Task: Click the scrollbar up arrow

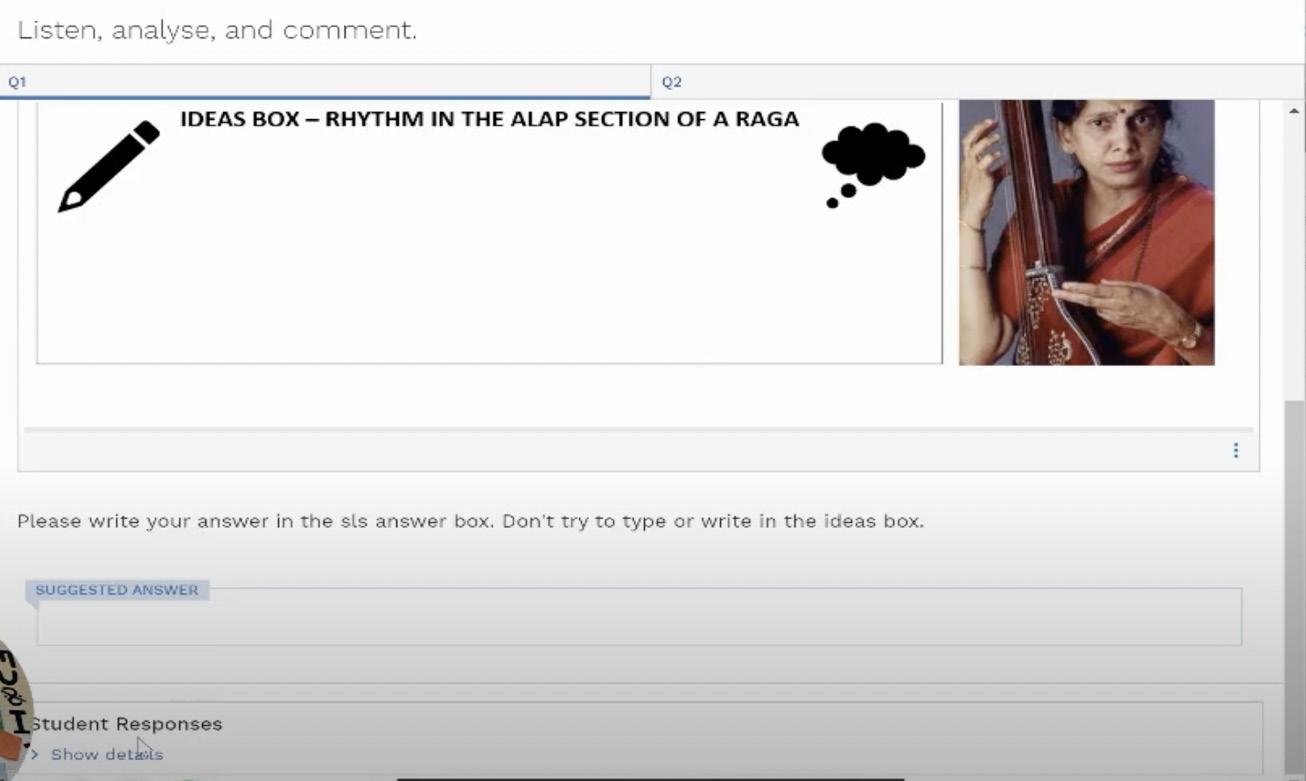Action: (x=1295, y=111)
